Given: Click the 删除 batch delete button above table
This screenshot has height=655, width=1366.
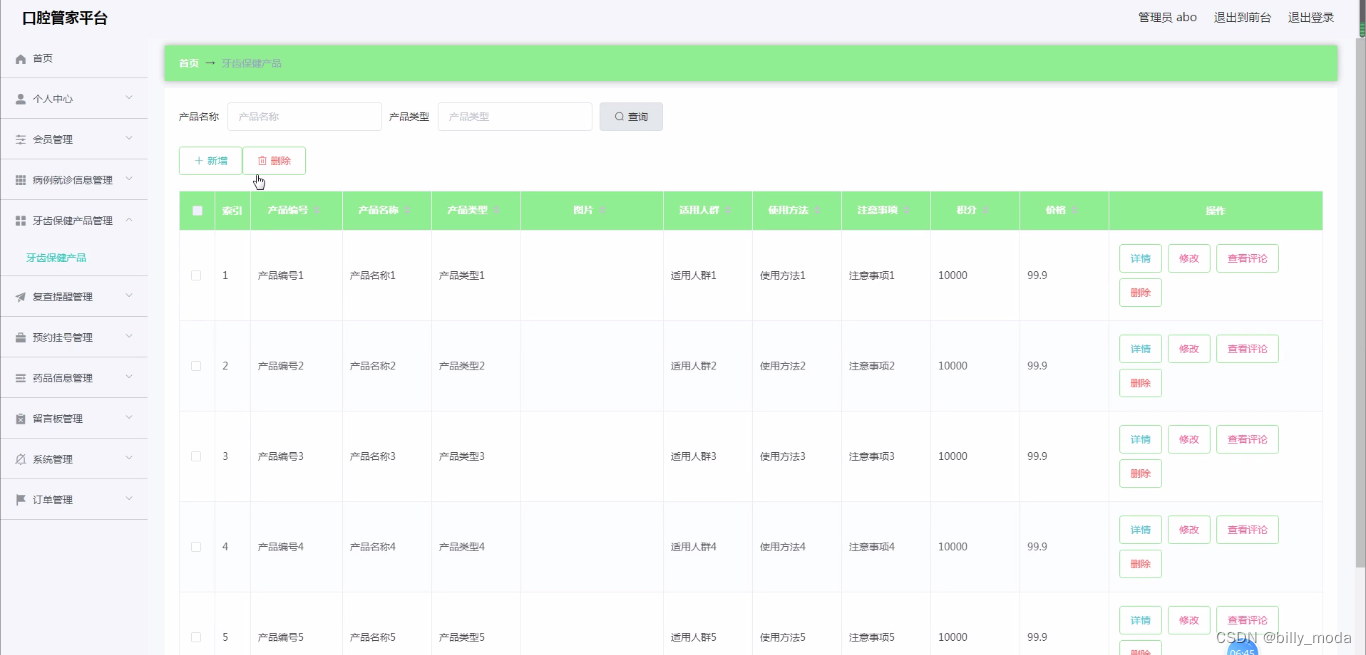Looking at the screenshot, I should coord(274,161).
